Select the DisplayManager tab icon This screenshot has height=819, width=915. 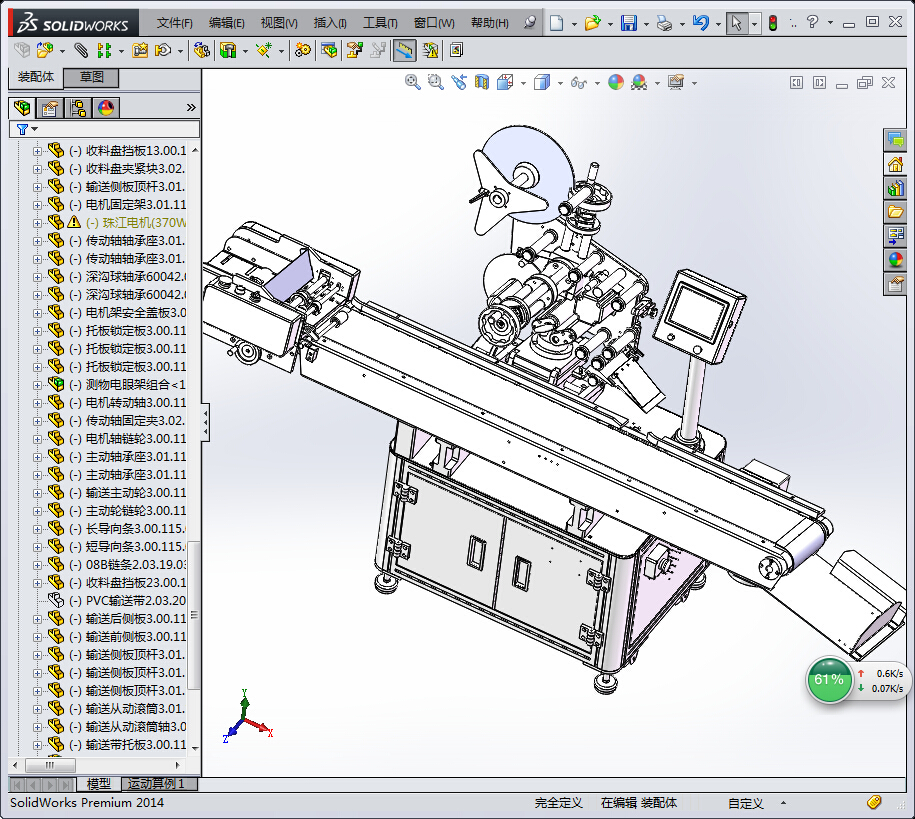point(106,108)
